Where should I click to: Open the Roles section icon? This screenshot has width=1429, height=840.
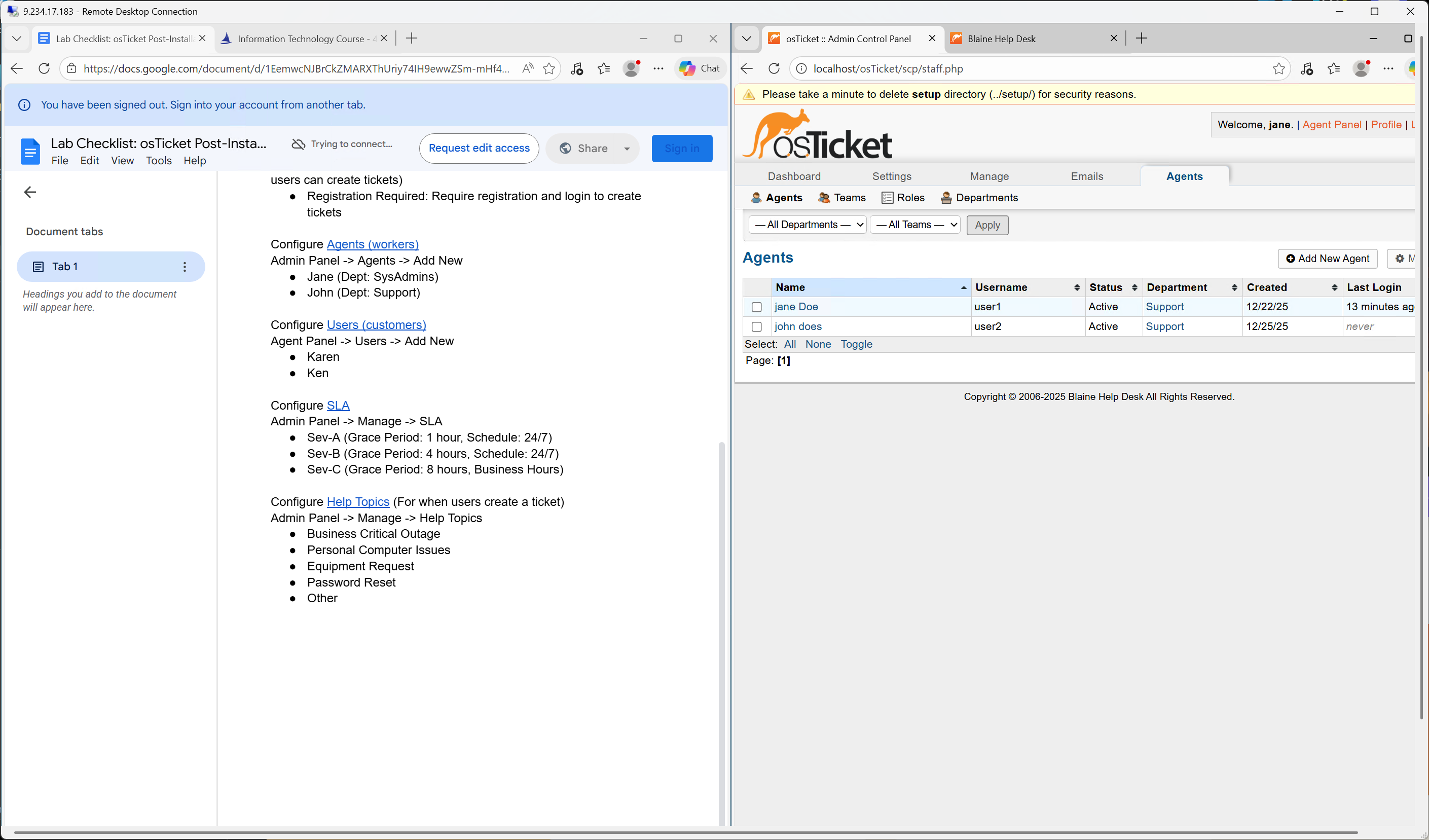(x=888, y=197)
